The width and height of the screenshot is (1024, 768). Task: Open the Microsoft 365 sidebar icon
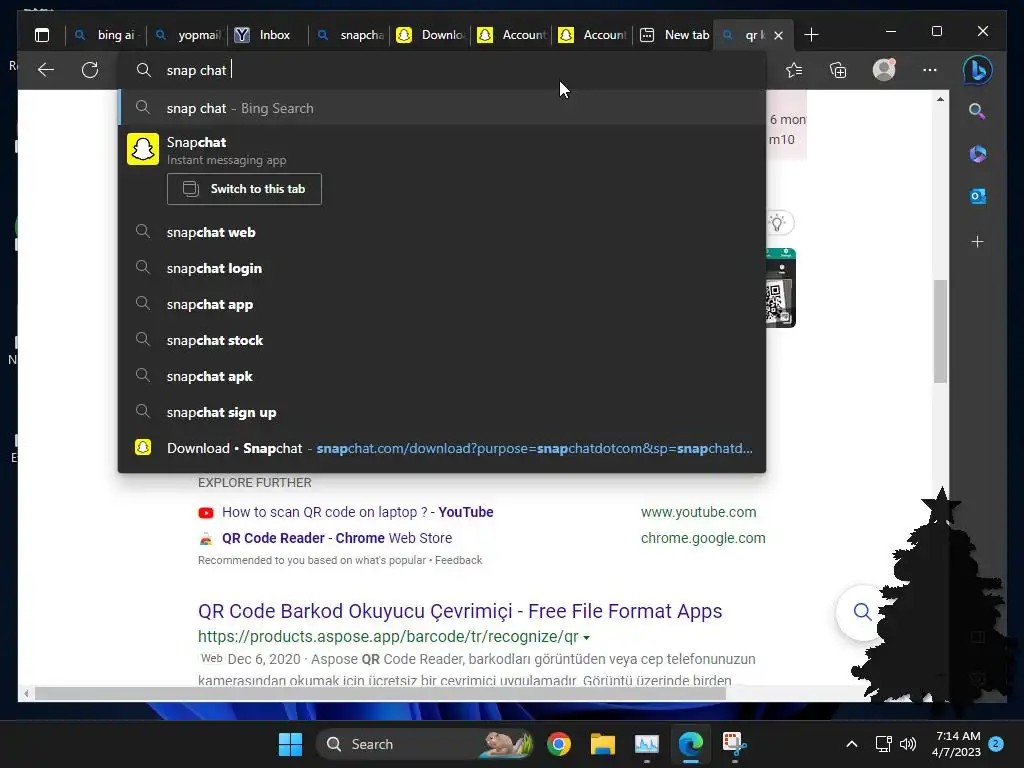click(x=978, y=154)
